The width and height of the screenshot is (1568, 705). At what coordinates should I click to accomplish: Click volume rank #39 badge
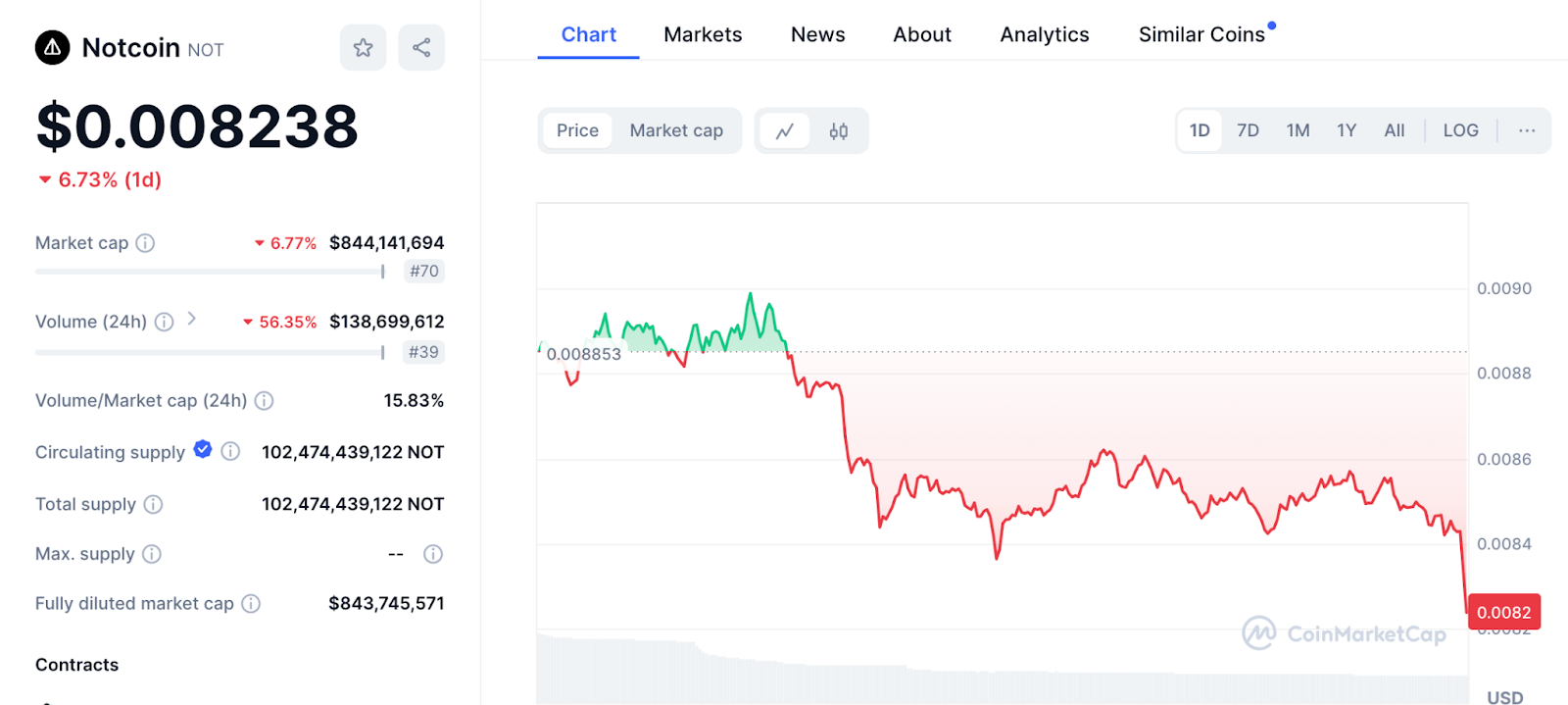tap(424, 352)
